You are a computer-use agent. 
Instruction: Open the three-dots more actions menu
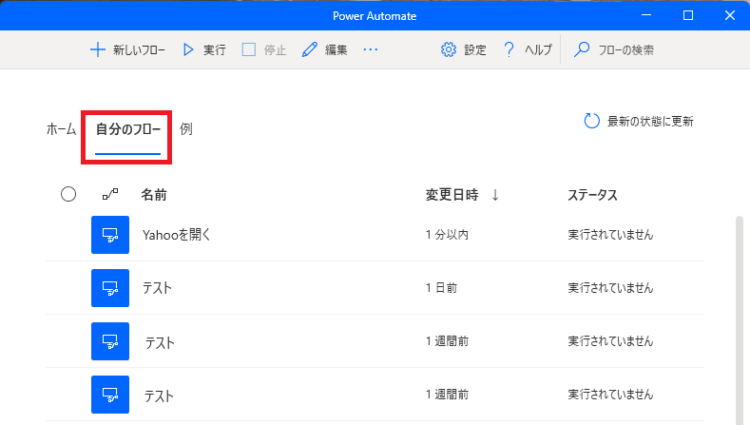click(x=370, y=49)
